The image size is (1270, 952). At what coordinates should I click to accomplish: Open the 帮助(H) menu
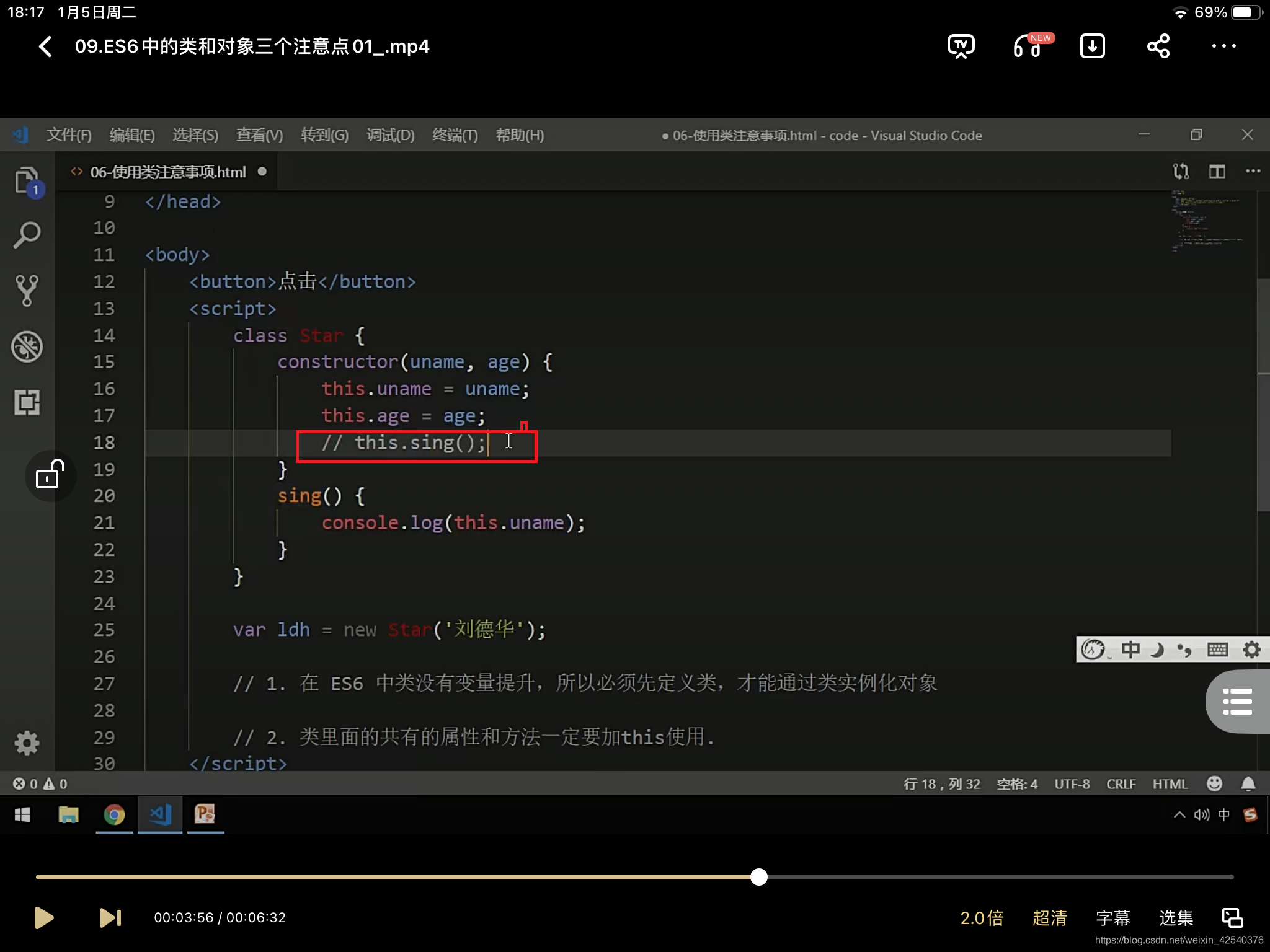(520, 135)
